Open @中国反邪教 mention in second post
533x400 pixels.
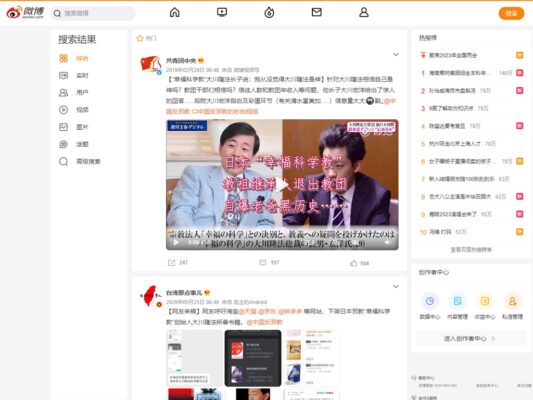coord(264,322)
